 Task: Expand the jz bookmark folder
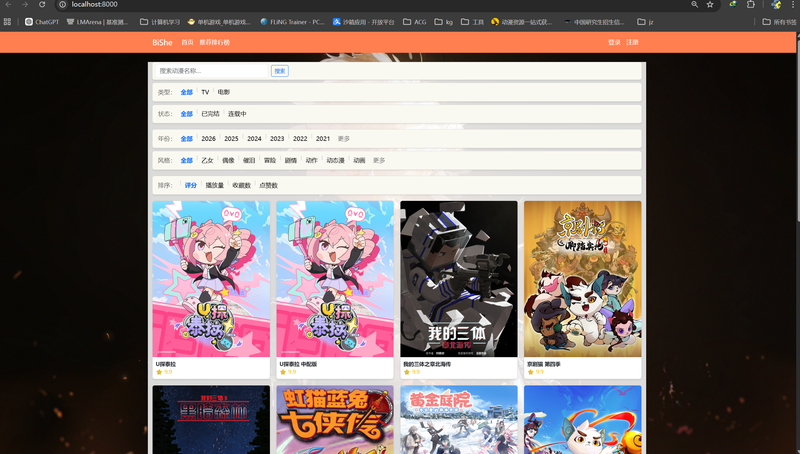tap(645, 22)
